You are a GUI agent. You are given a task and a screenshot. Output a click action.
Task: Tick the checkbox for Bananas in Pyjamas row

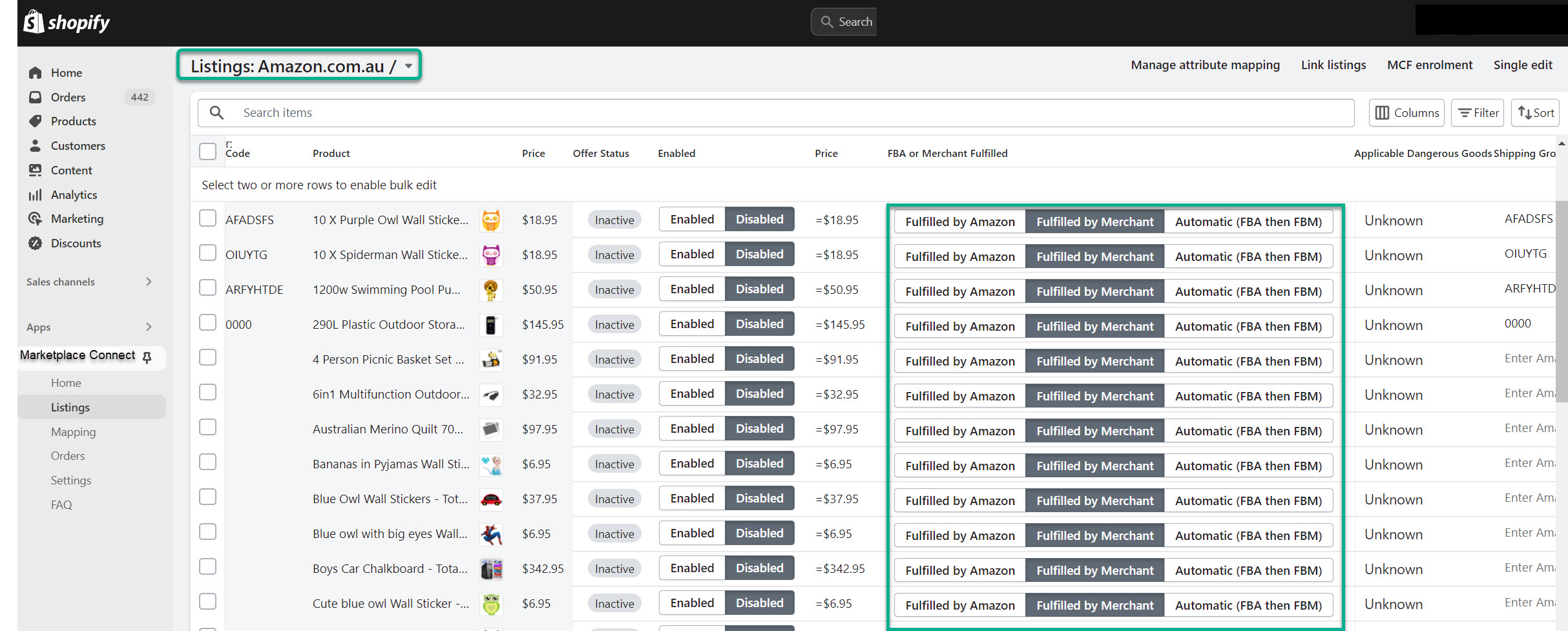tap(207, 462)
